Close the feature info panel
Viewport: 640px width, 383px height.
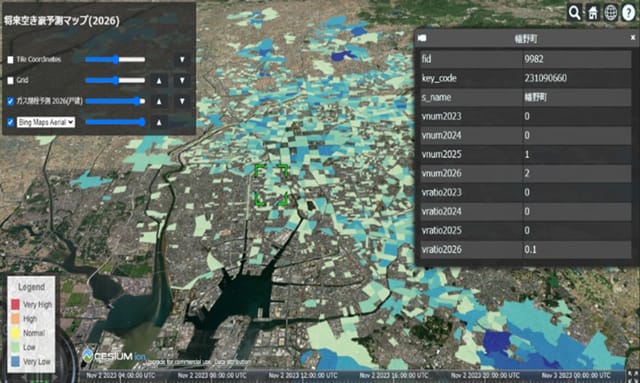(633, 38)
